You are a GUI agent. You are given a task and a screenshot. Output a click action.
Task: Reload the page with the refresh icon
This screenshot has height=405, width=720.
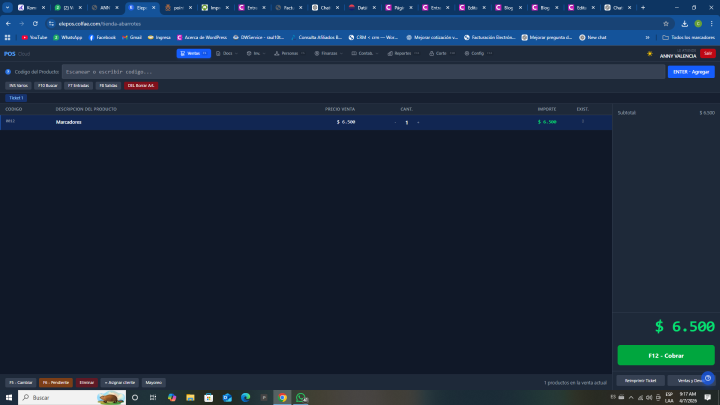pyautogui.click(x=35, y=23)
